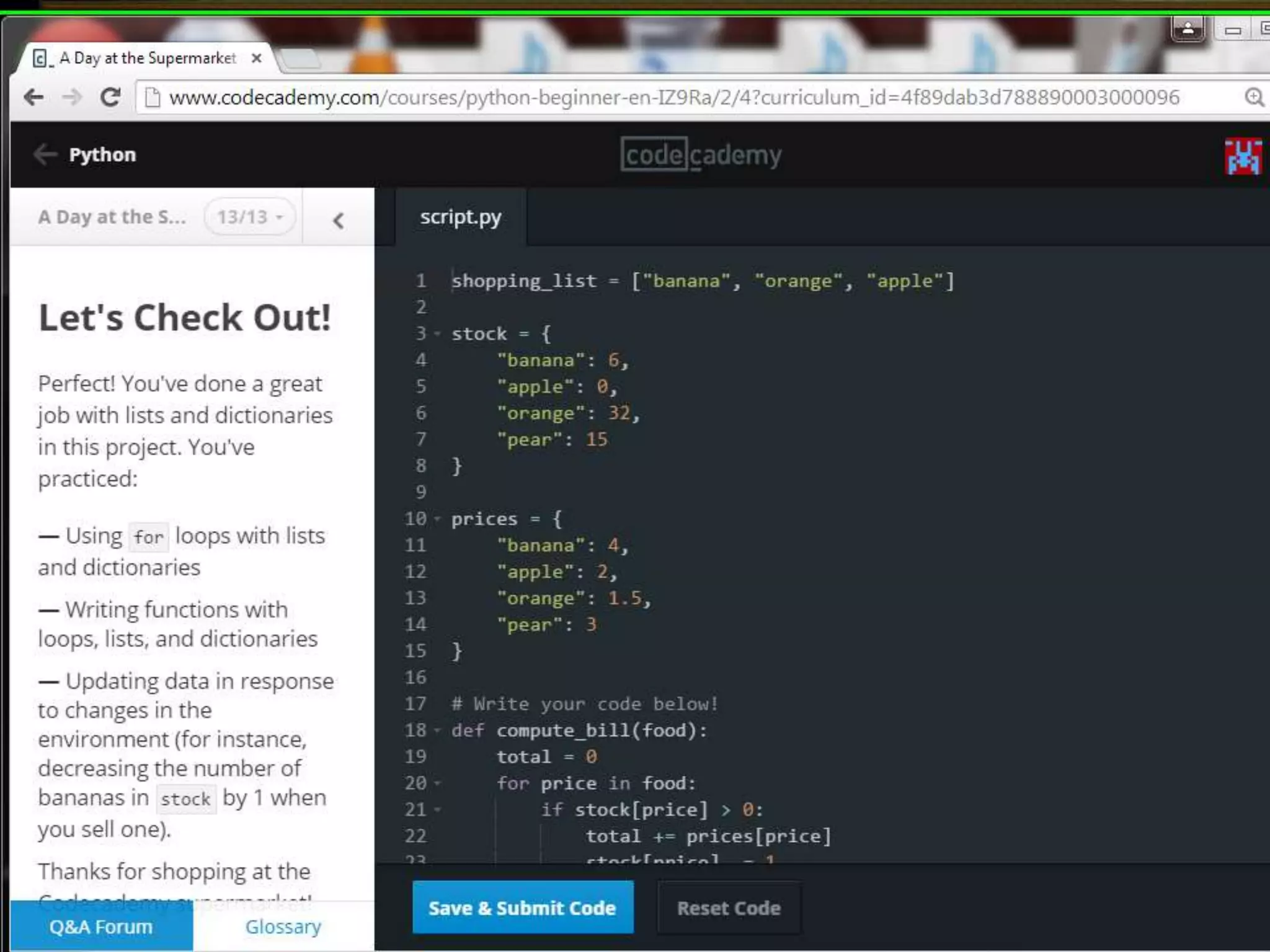
Task: Select the script.py editor tab
Action: click(x=461, y=218)
